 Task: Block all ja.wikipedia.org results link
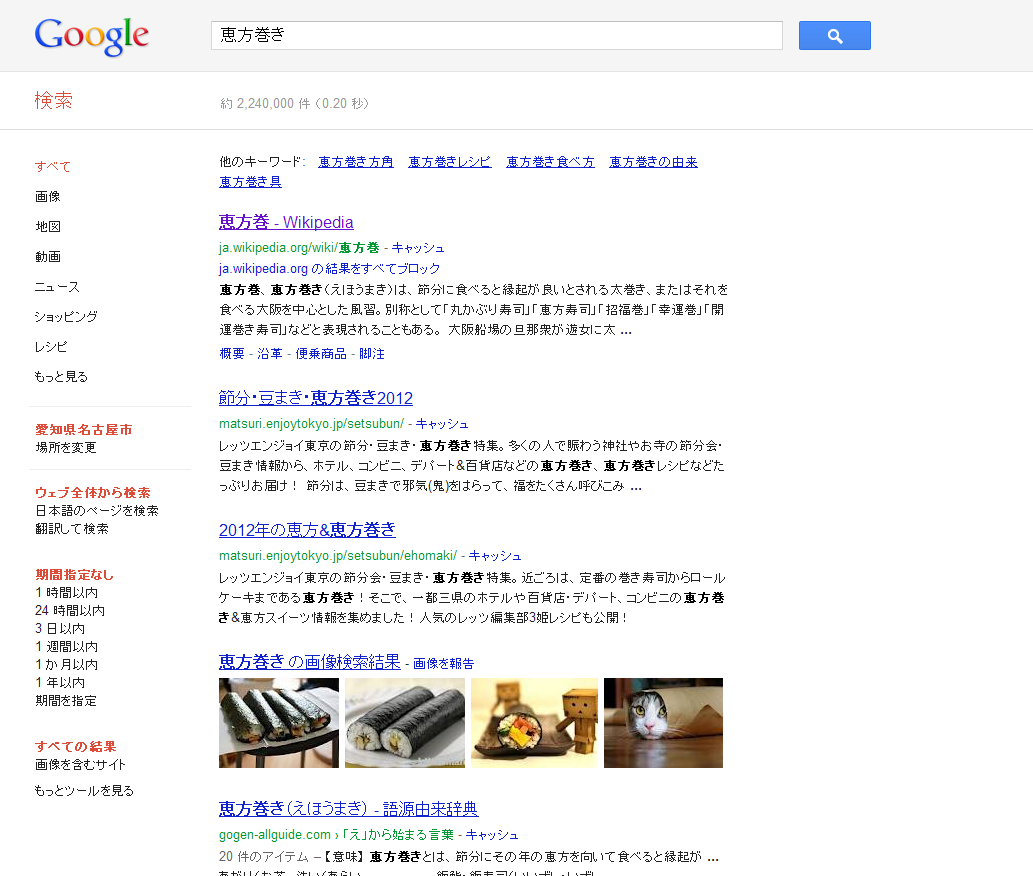coord(330,269)
